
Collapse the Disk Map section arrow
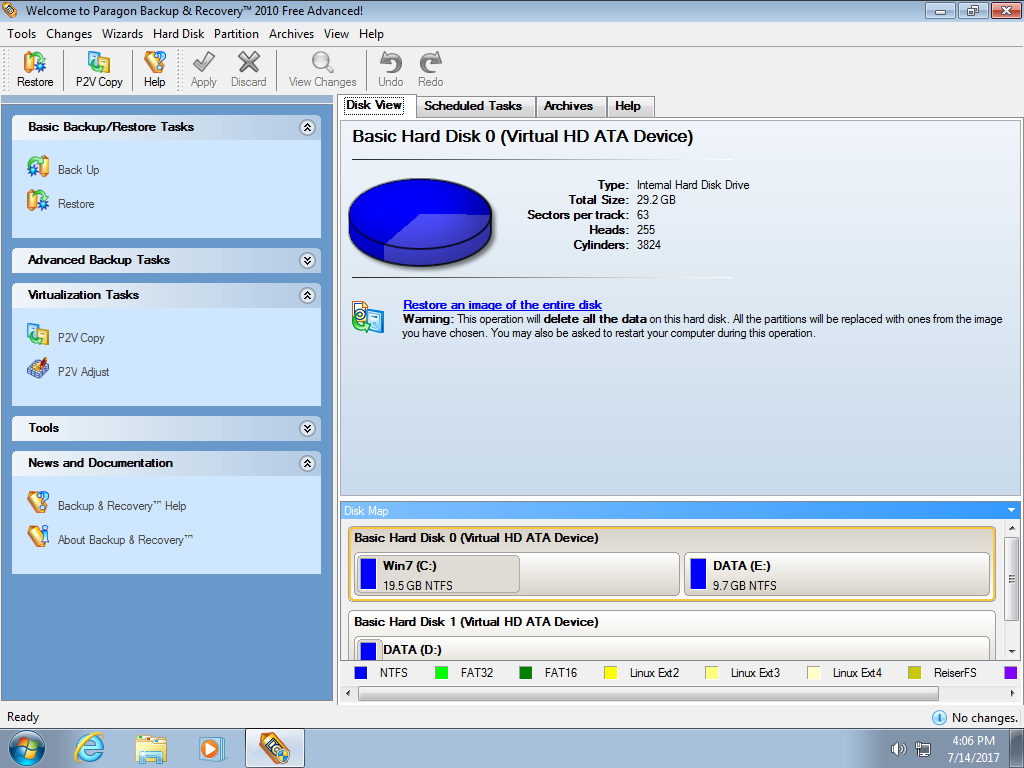pyautogui.click(x=1011, y=511)
